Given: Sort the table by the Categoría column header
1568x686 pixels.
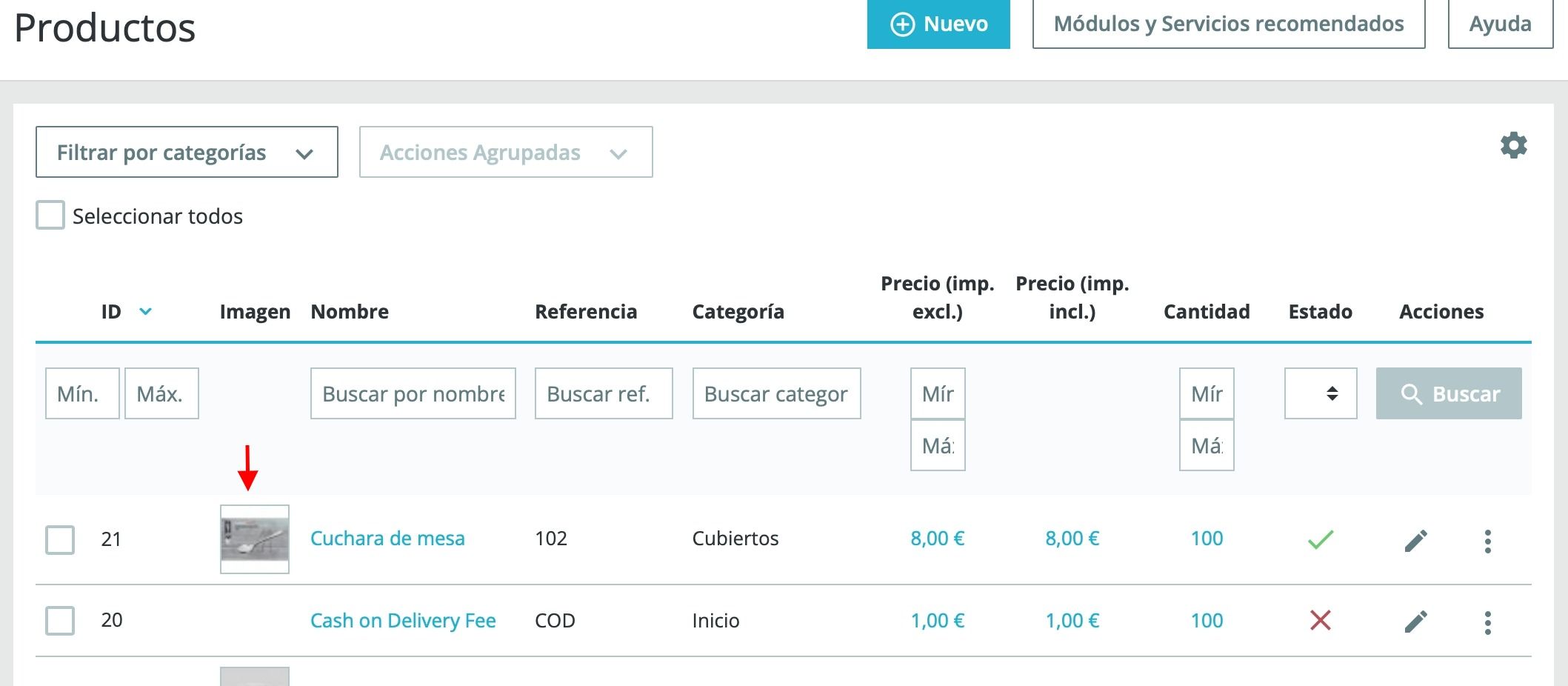Looking at the screenshot, I should 738,311.
